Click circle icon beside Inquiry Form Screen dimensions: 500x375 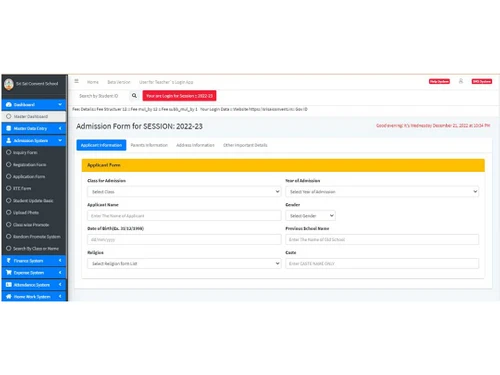click(x=9, y=152)
